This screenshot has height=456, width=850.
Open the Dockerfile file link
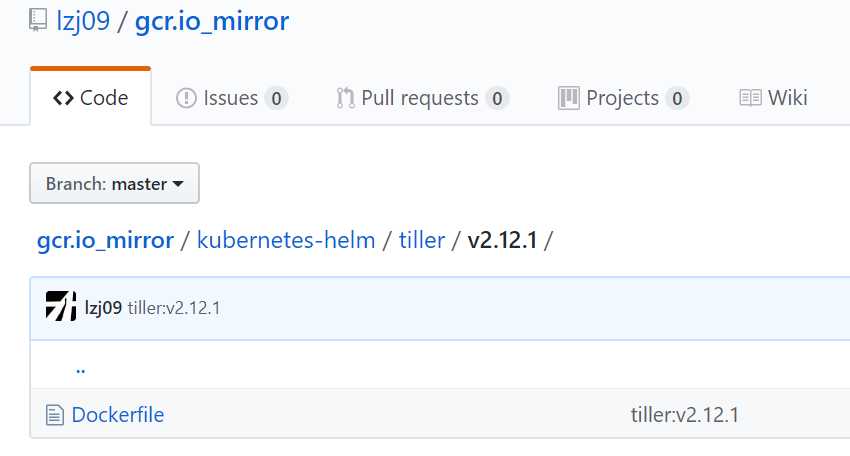[118, 415]
